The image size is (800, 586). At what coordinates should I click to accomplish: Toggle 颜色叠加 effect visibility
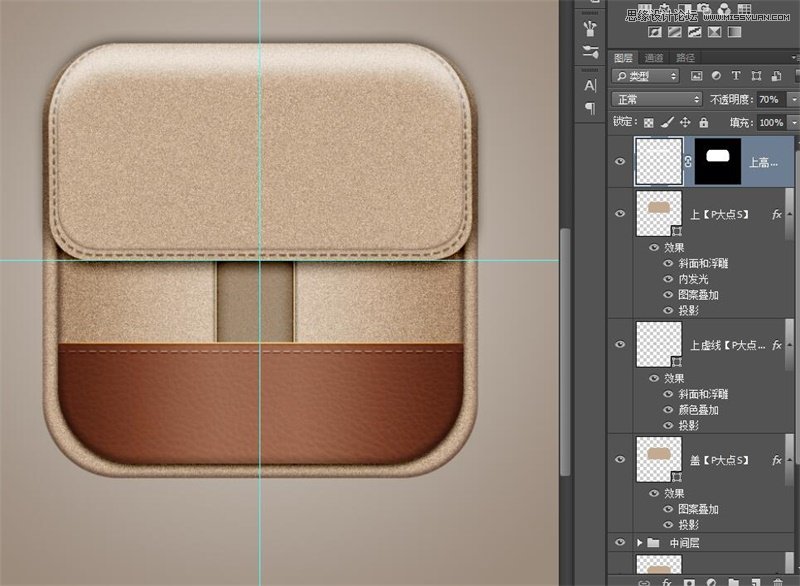(x=668, y=410)
